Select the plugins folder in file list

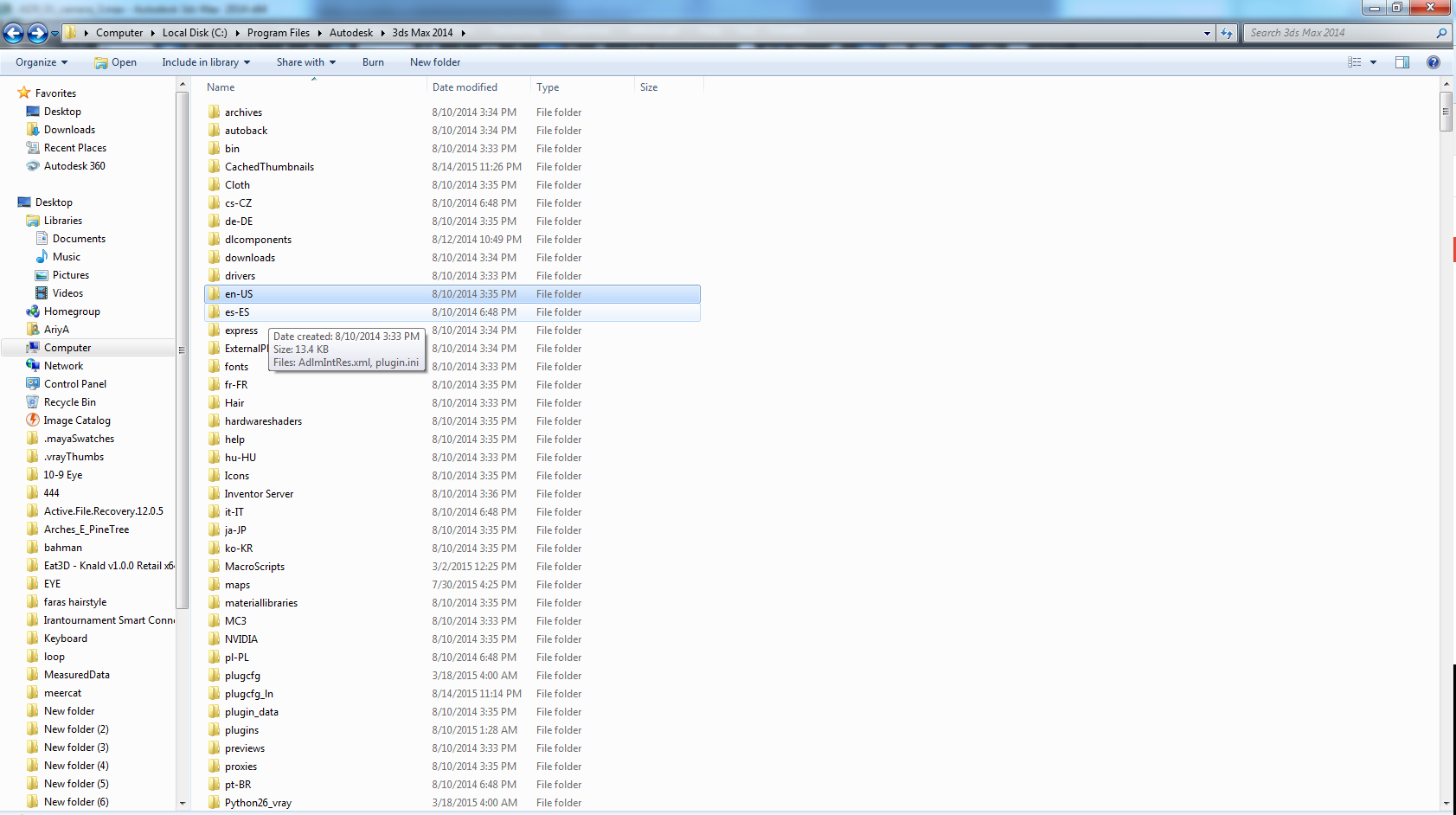[x=241, y=730]
